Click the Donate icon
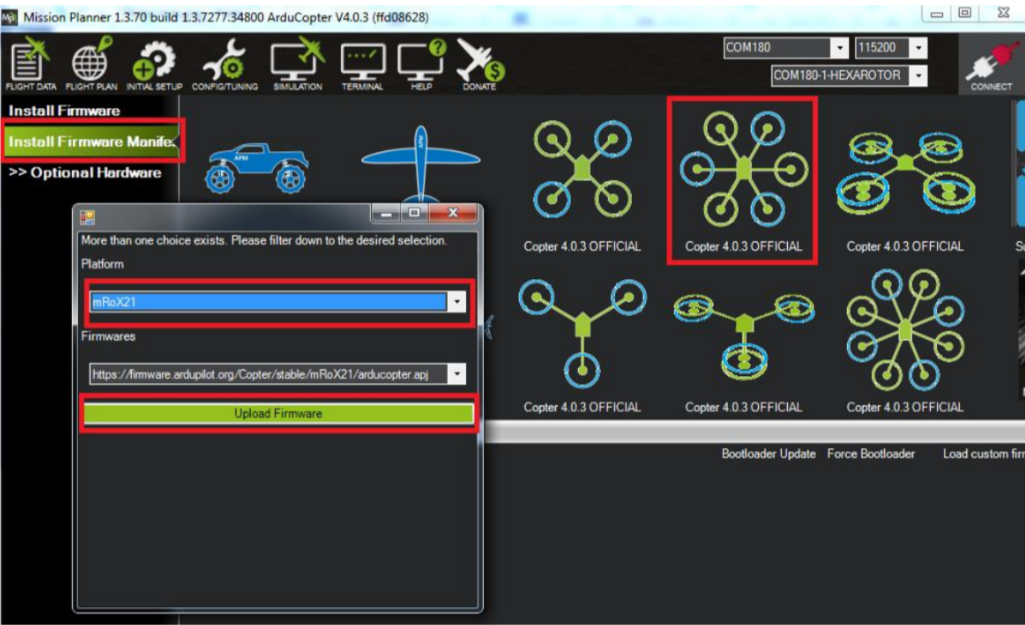1025x625 pixels. pos(480,64)
